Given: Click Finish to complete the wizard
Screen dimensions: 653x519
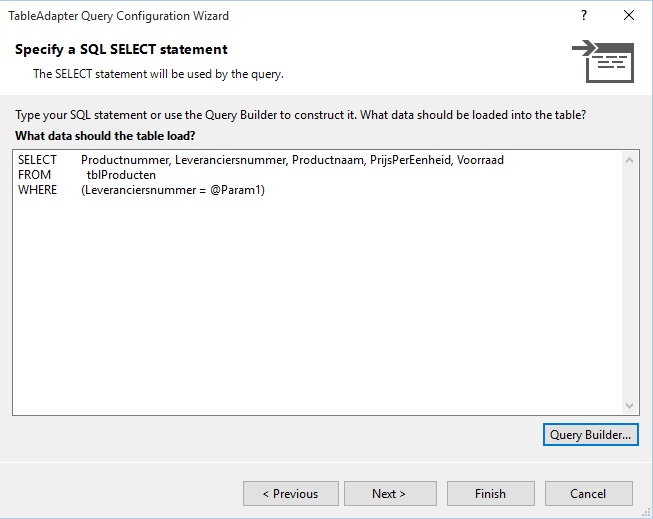Looking at the screenshot, I should pyautogui.click(x=491, y=494).
